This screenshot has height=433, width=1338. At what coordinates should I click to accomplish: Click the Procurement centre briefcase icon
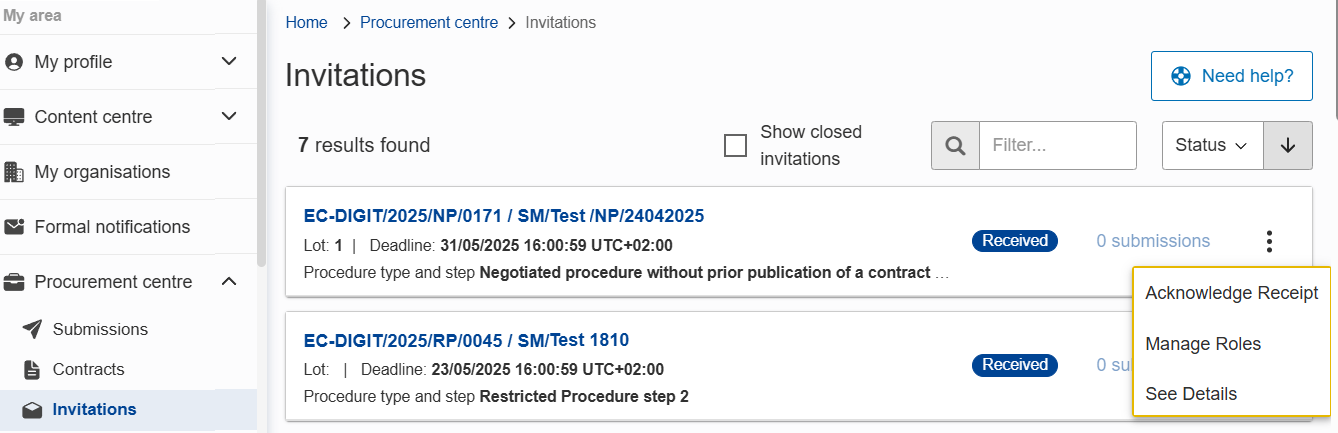point(14,282)
